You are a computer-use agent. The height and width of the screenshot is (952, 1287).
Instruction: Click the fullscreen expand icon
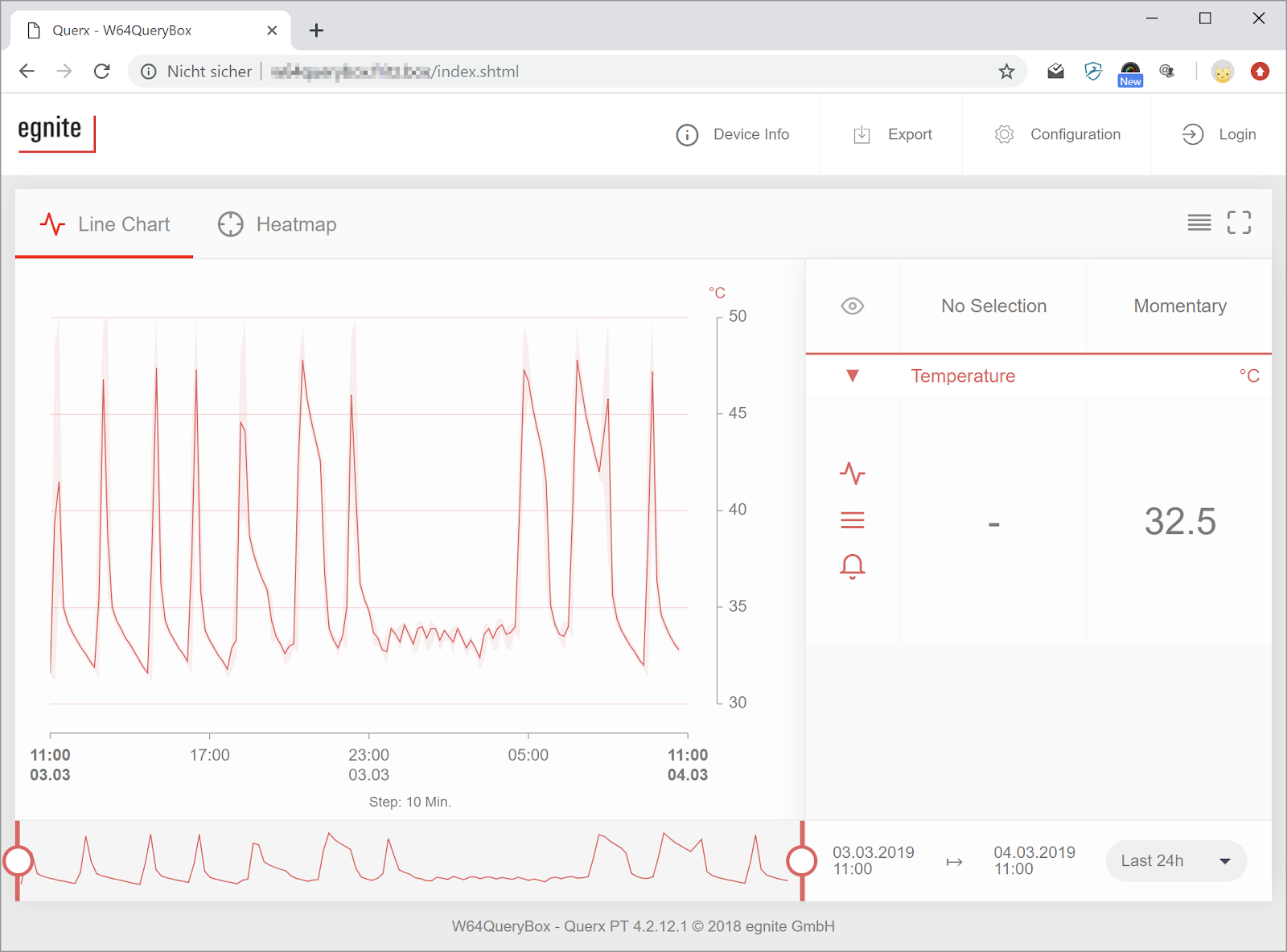pos(1239,223)
